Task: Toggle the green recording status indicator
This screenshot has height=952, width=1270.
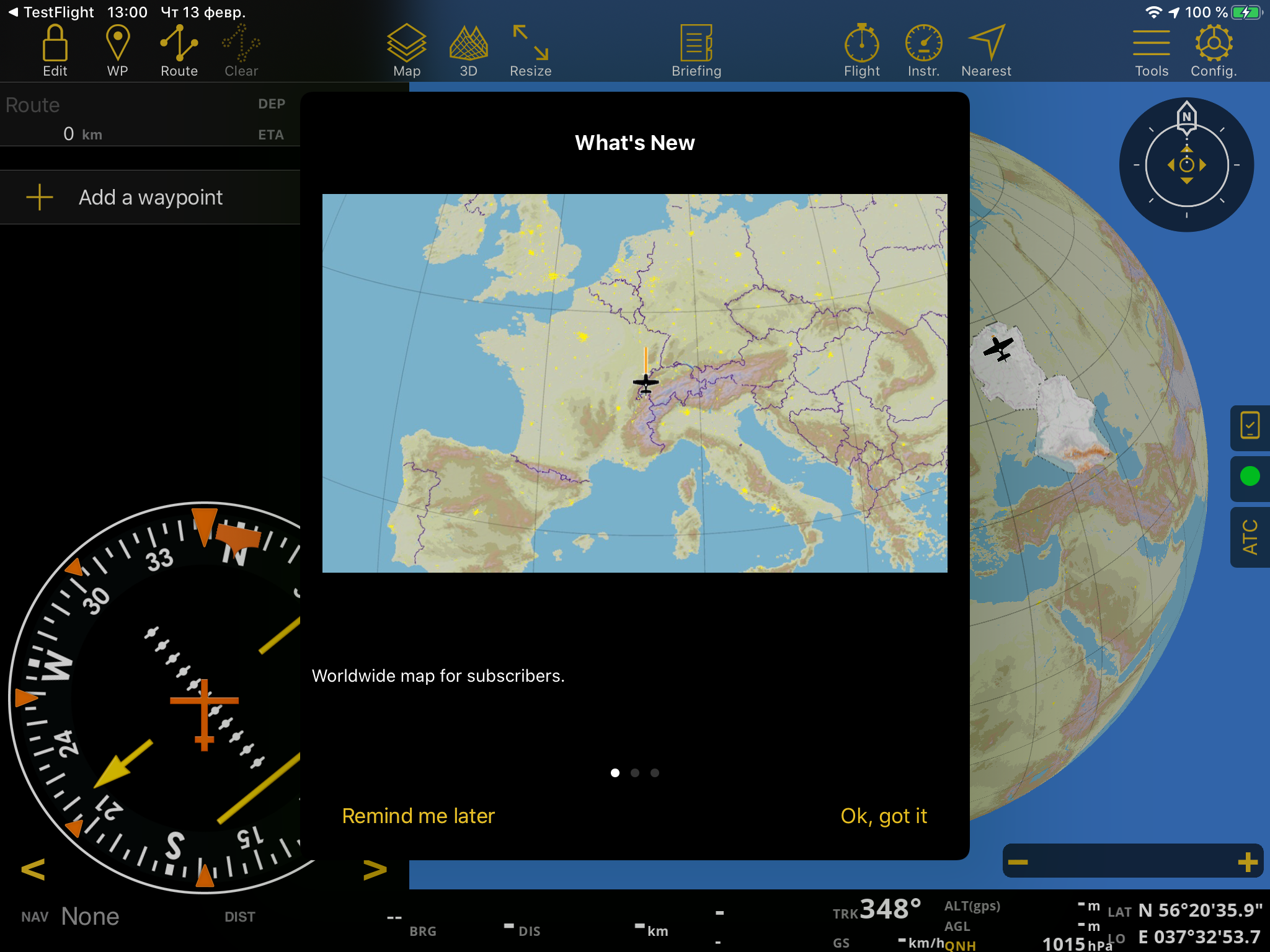Action: 1250,476
